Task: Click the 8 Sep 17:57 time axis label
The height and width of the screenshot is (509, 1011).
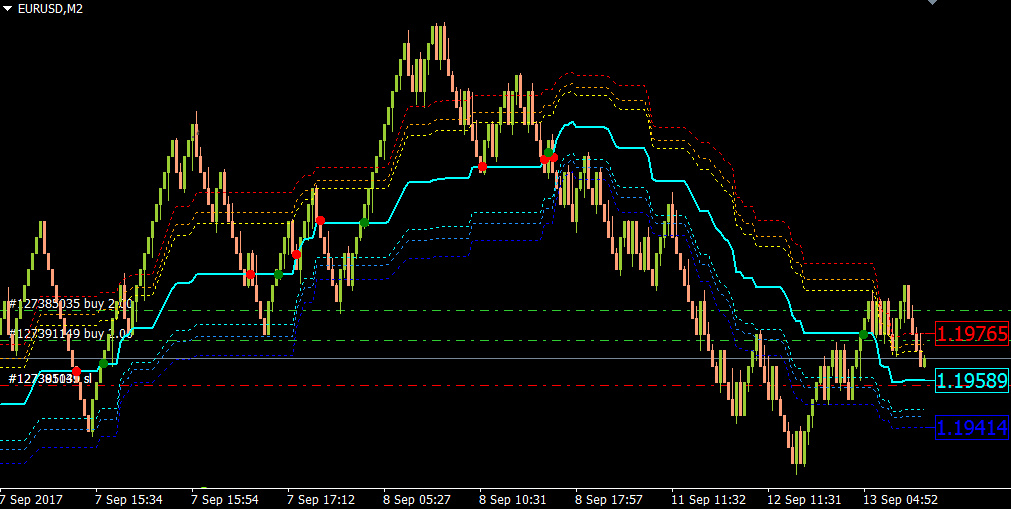Action: (609, 500)
